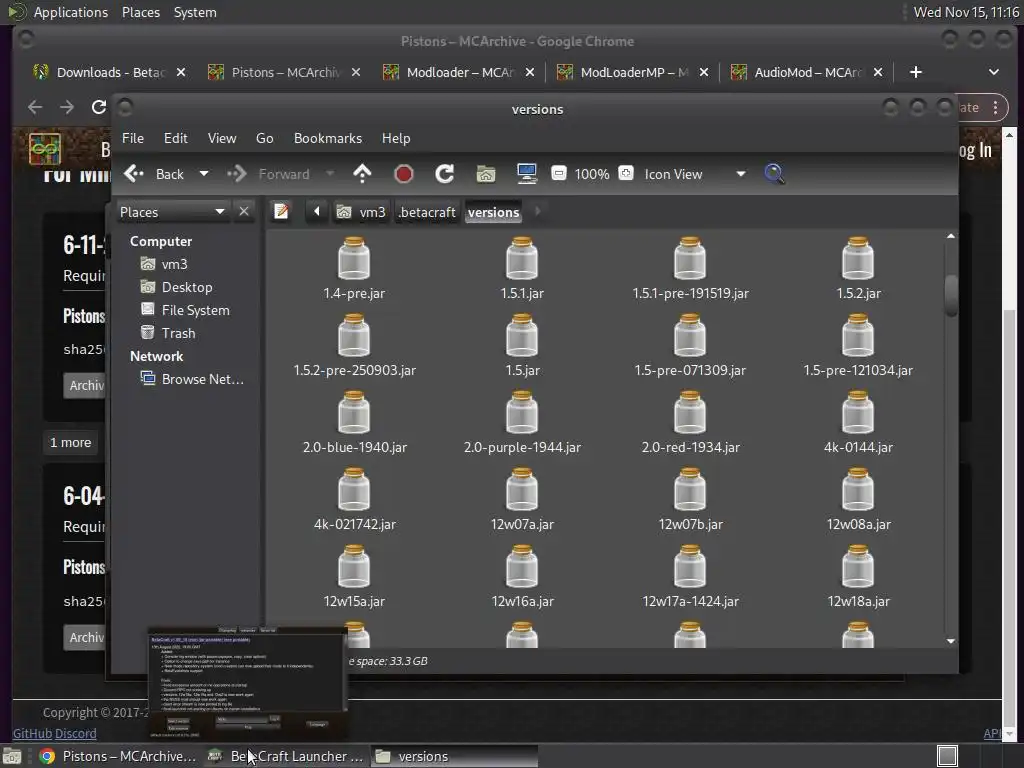Open BetaCraft Launcher from the taskbar
The width and height of the screenshot is (1024, 768).
point(286,756)
